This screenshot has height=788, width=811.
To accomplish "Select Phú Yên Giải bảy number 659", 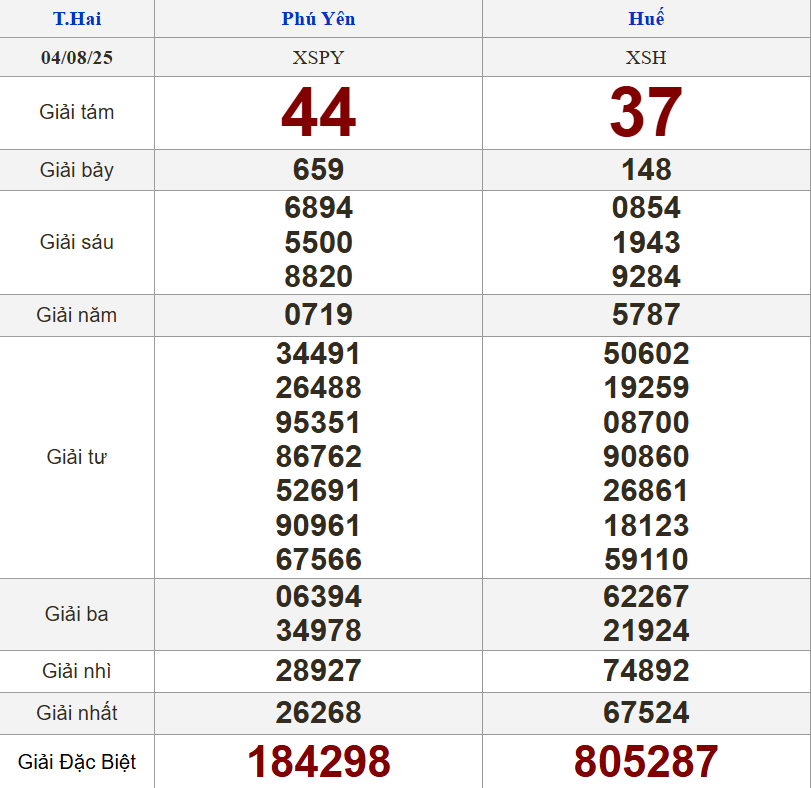I will (x=318, y=170).
